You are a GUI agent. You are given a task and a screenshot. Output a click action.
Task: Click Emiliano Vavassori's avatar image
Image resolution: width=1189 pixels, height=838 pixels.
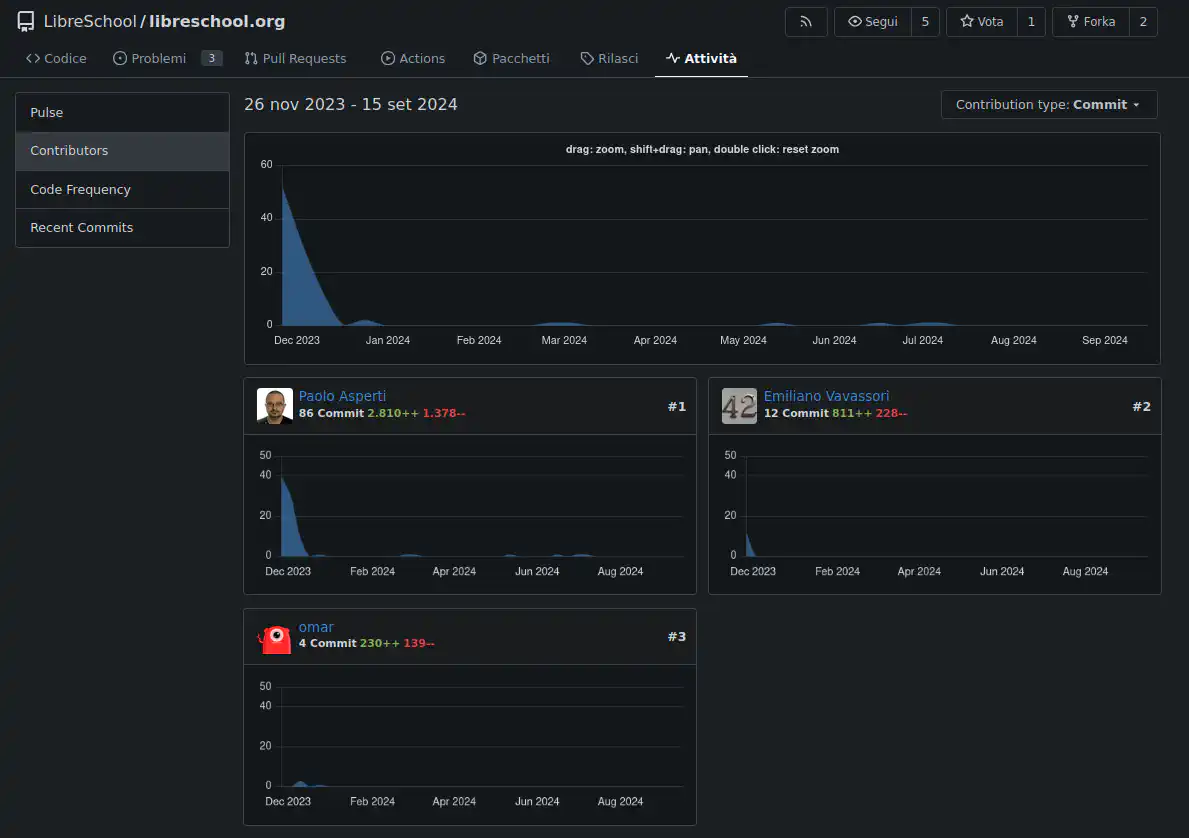739,406
